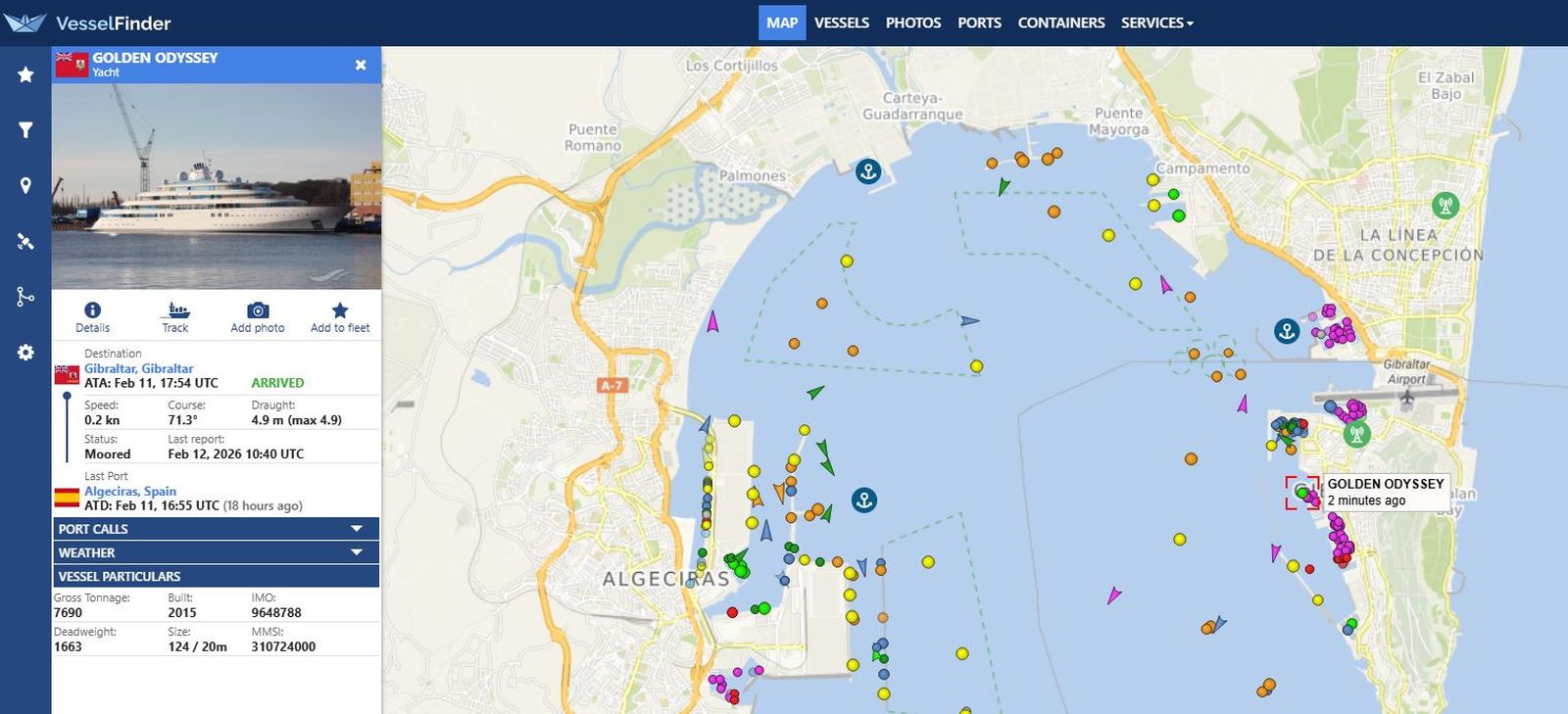This screenshot has height=714, width=1568.
Task: Click the Gibraltar Airport plane icon
Action: point(1407,398)
